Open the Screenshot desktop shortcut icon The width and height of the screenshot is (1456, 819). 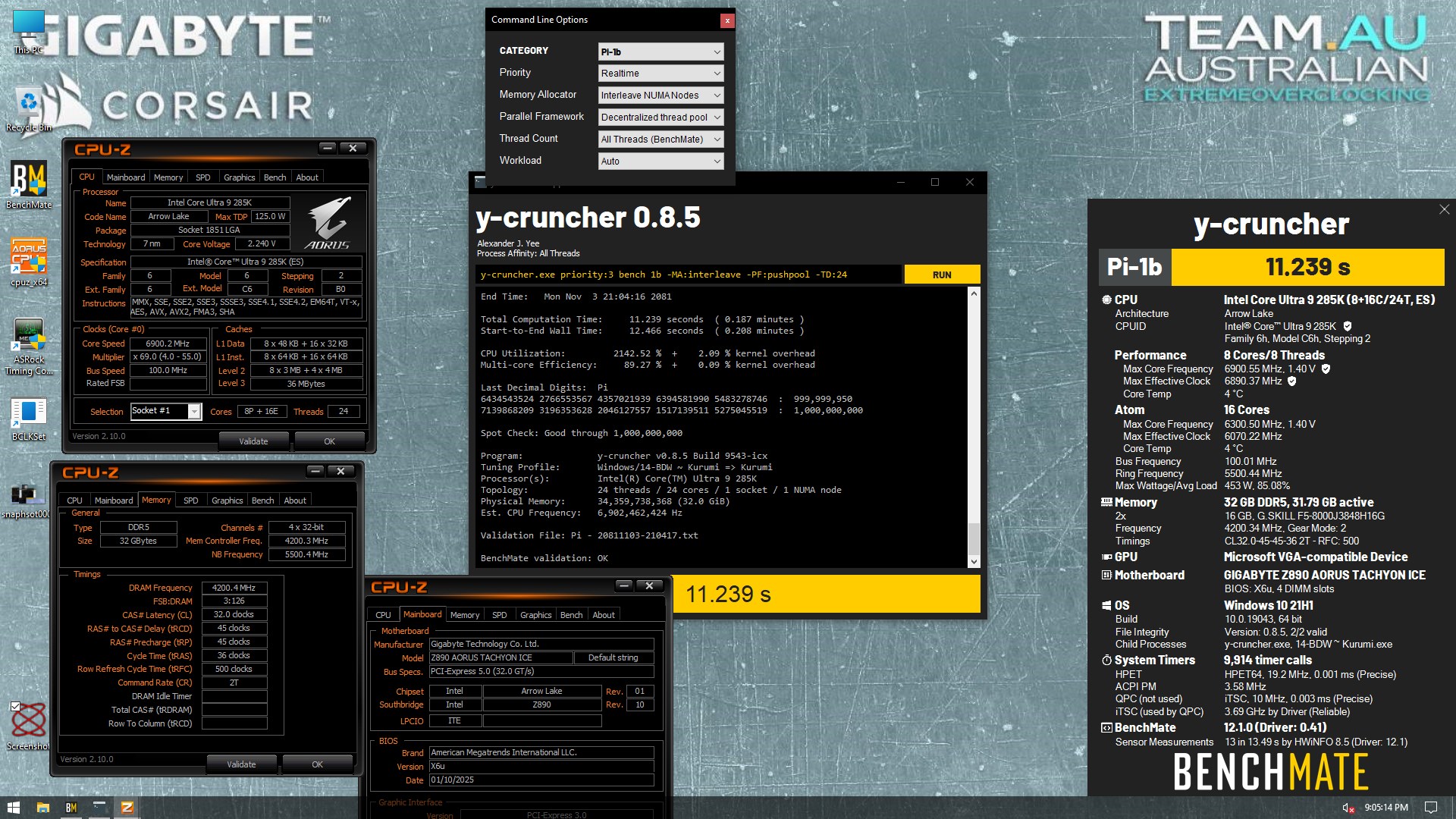point(28,726)
